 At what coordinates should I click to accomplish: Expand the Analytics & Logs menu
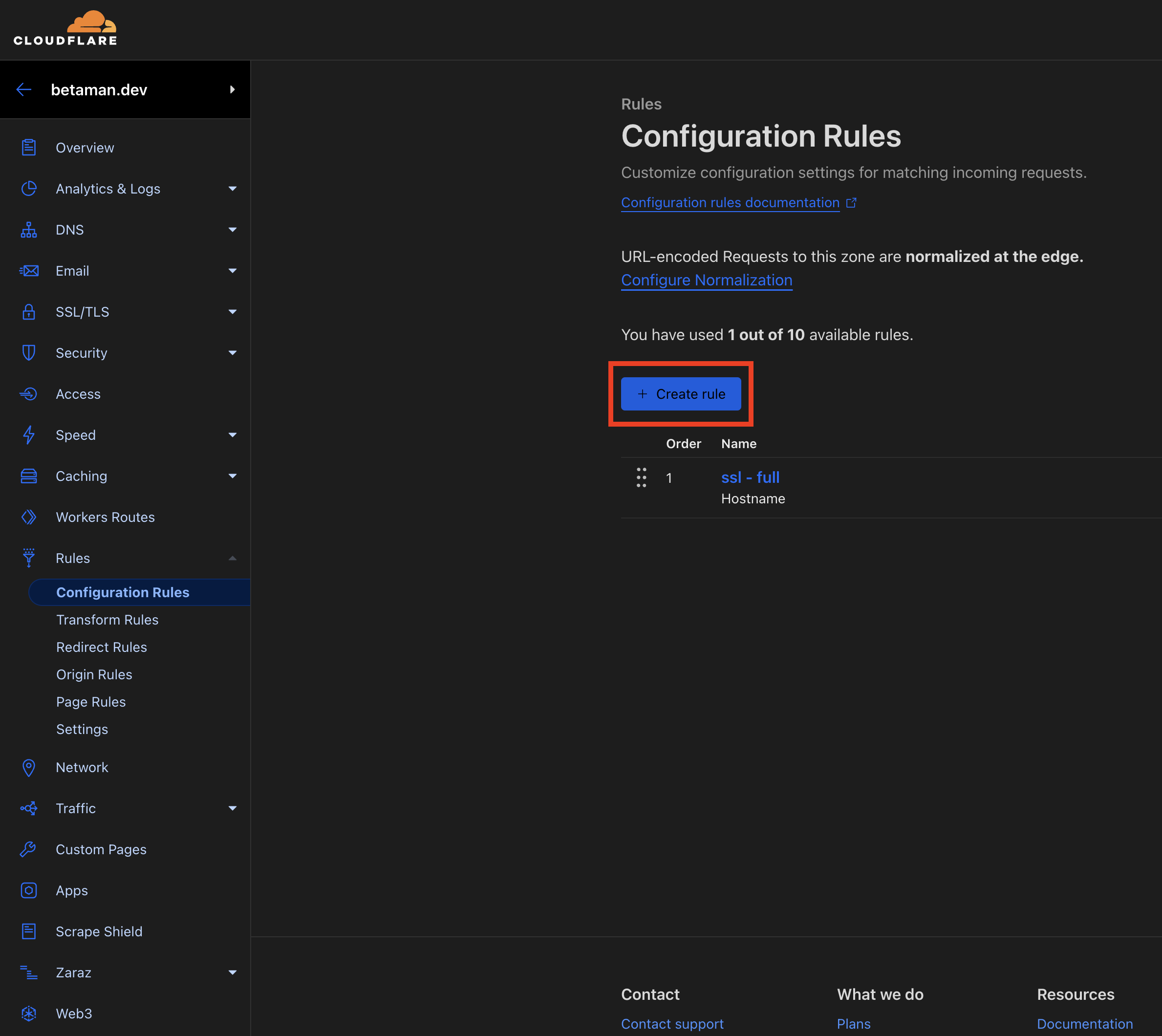[232, 189]
